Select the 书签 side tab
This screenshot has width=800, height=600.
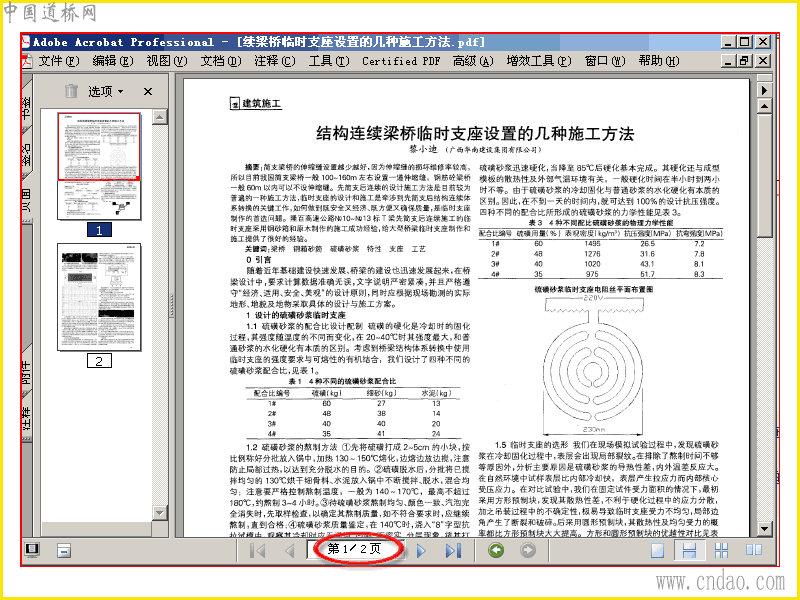(x=27, y=106)
